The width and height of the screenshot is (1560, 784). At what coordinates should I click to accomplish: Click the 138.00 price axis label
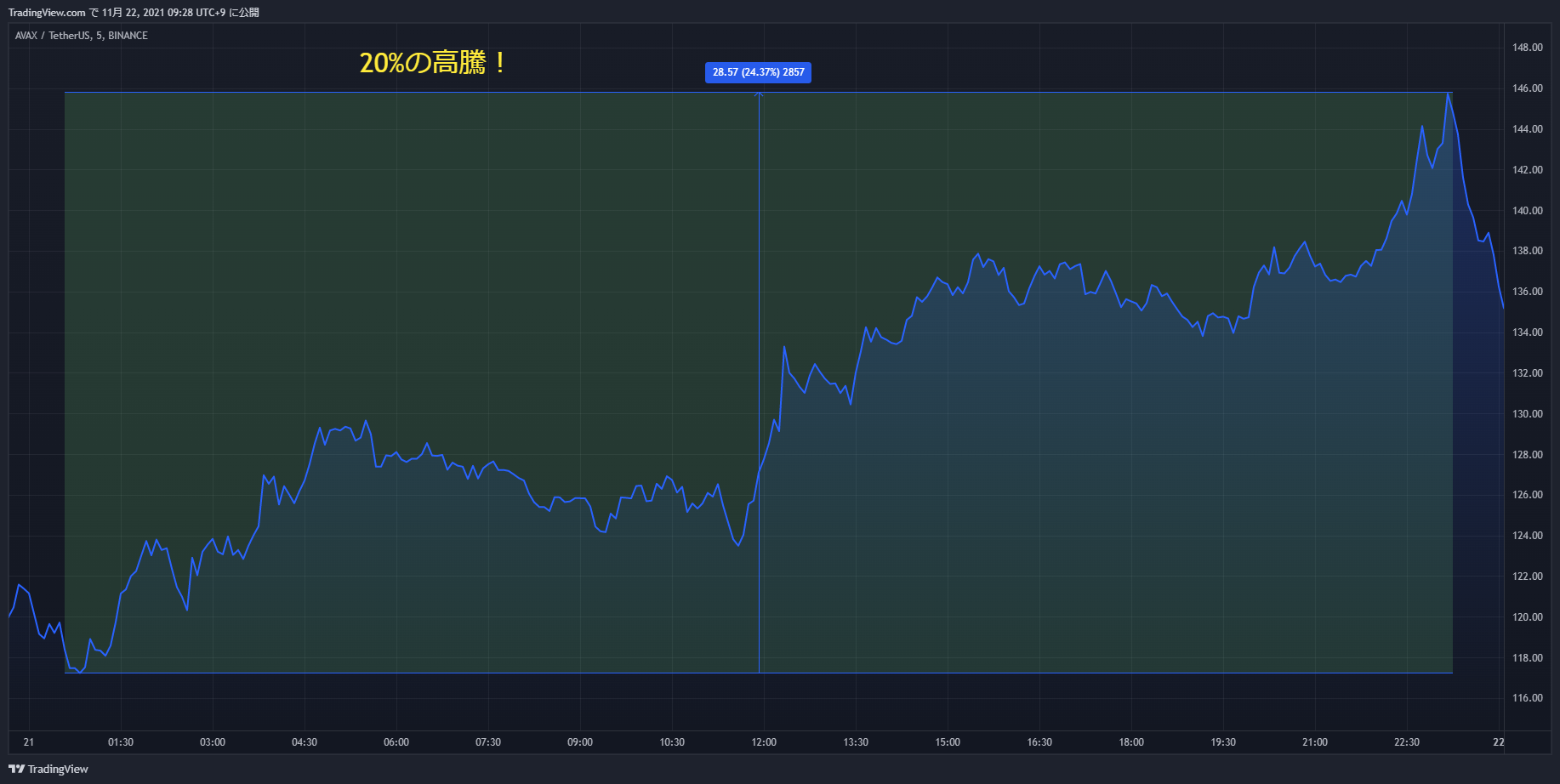point(1527,251)
